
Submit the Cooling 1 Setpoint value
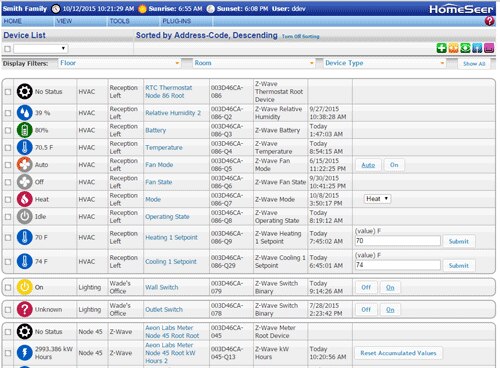point(459,266)
